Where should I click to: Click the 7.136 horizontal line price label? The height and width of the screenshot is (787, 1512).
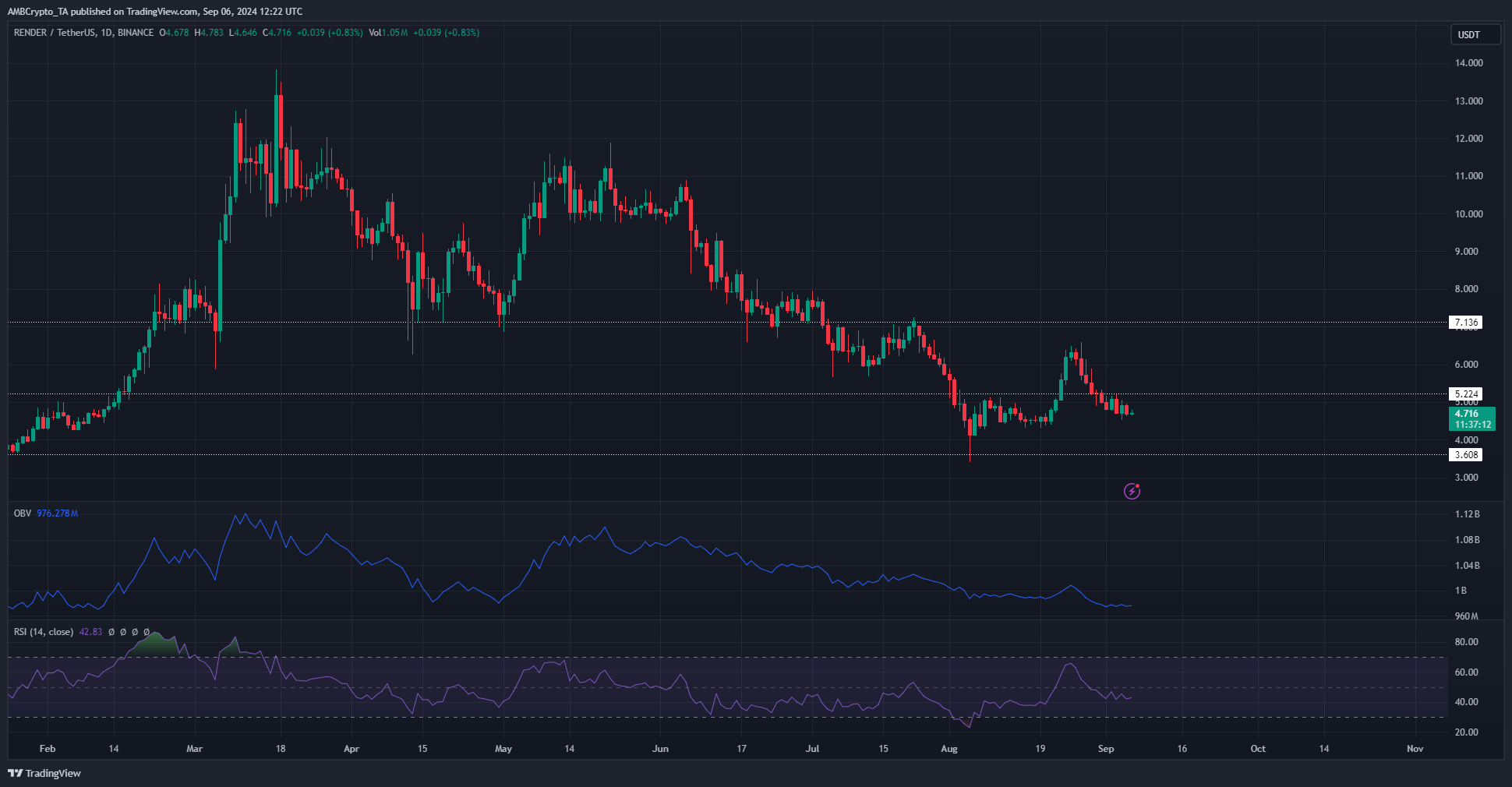coord(1465,323)
